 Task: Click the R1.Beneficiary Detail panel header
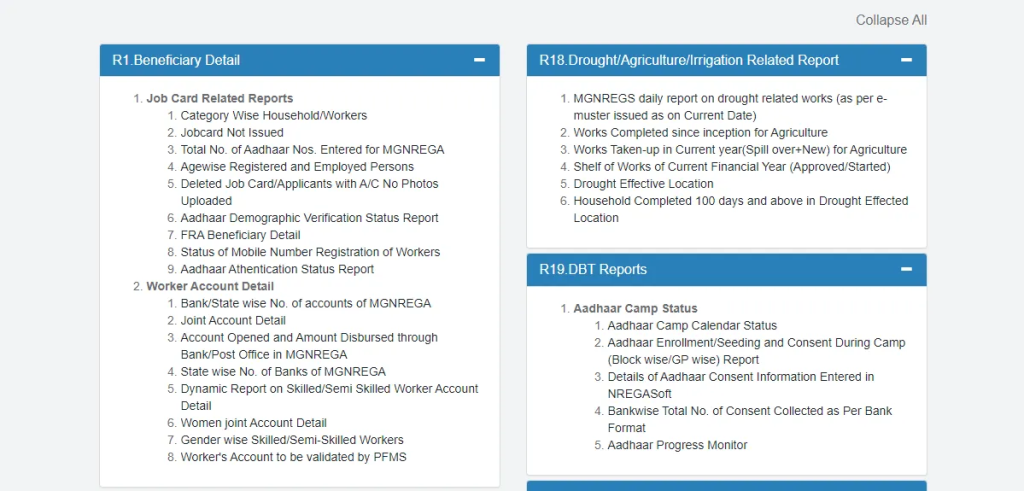300,60
